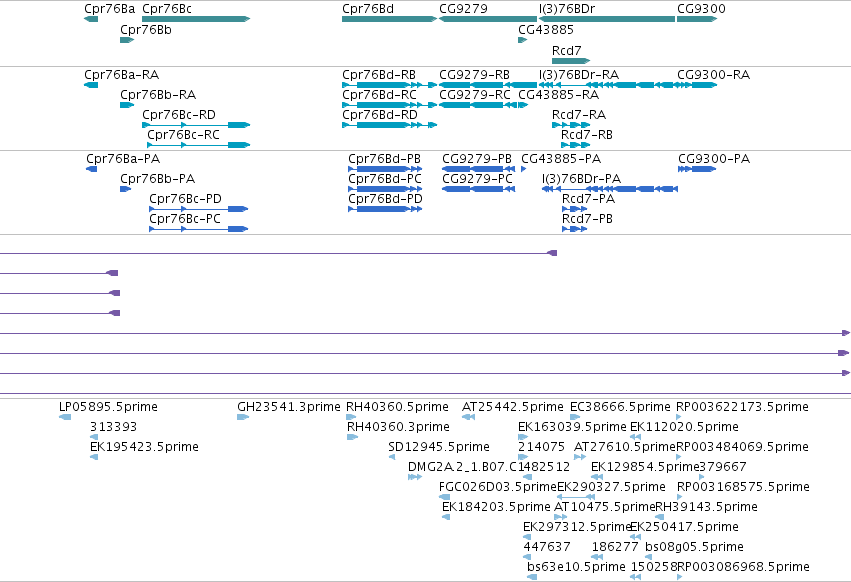Click the Cpr76Ba gene glyph

coord(91,19)
